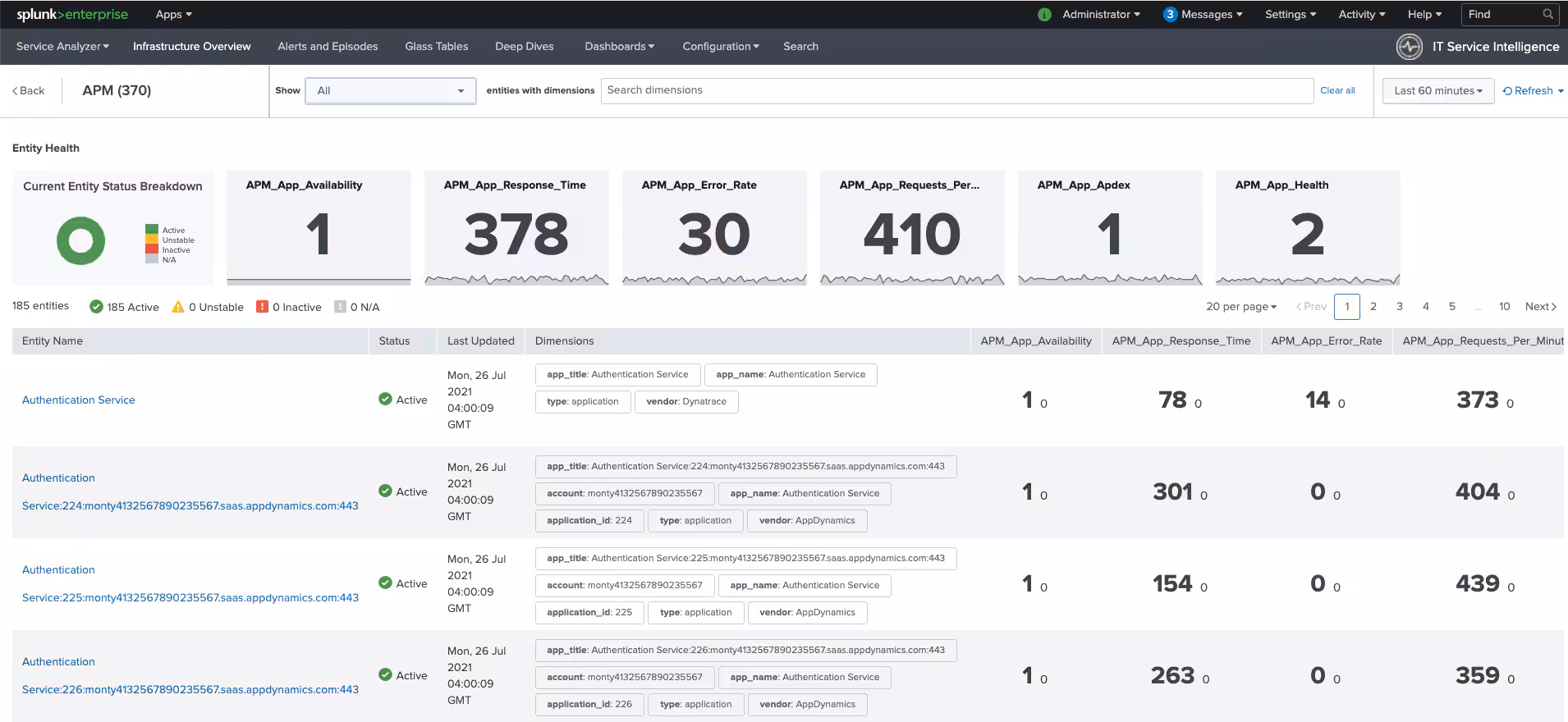Open the Show All dropdown

(x=390, y=91)
